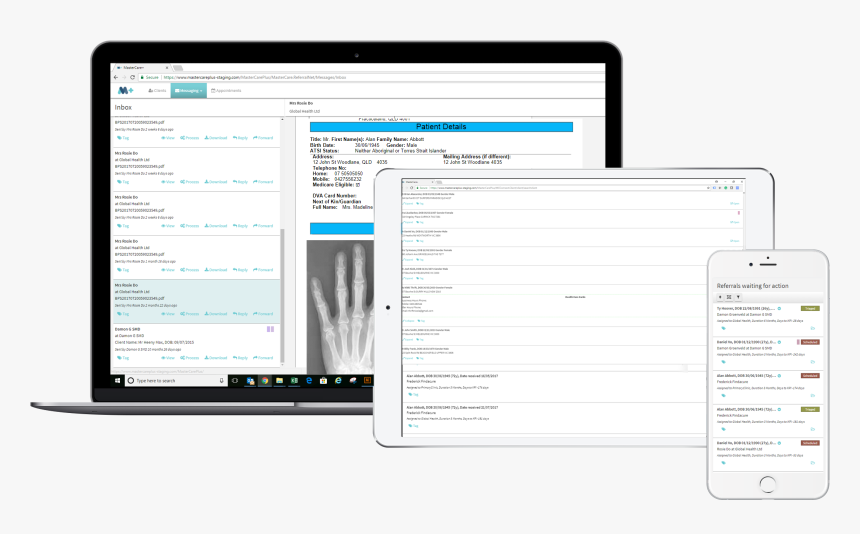Open Excel from the Windows taskbar
This screenshot has width=860, height=534.
[294, 380]
